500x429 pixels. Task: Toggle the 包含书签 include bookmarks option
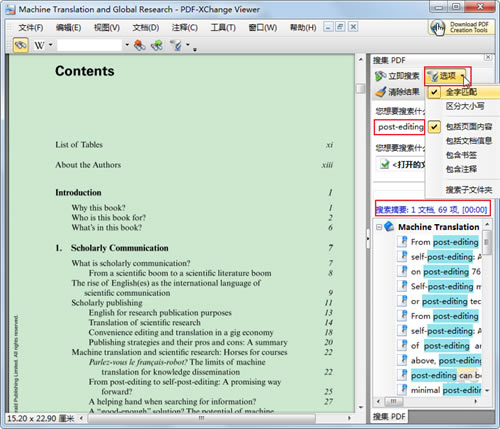pos(464,155)
